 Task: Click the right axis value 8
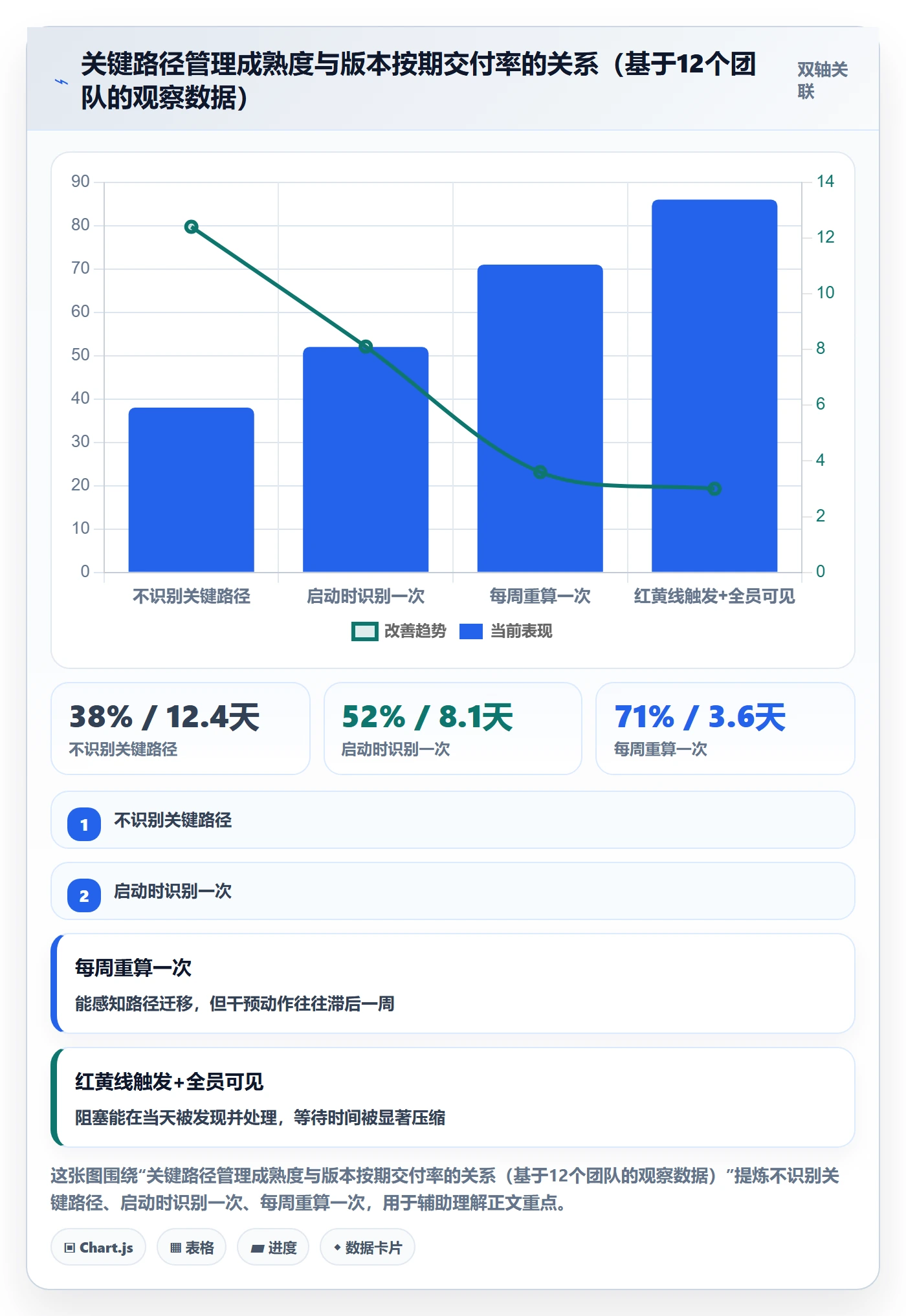point(821,348)
